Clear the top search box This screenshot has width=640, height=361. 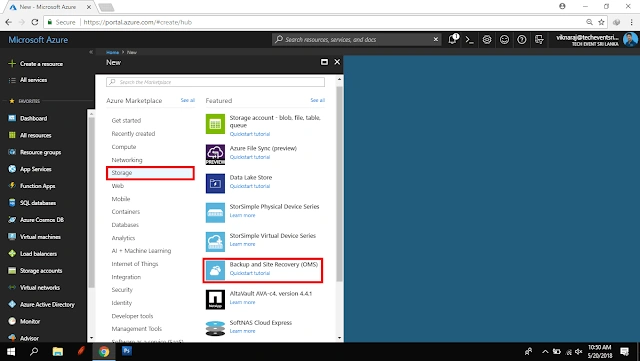[436, 40]
